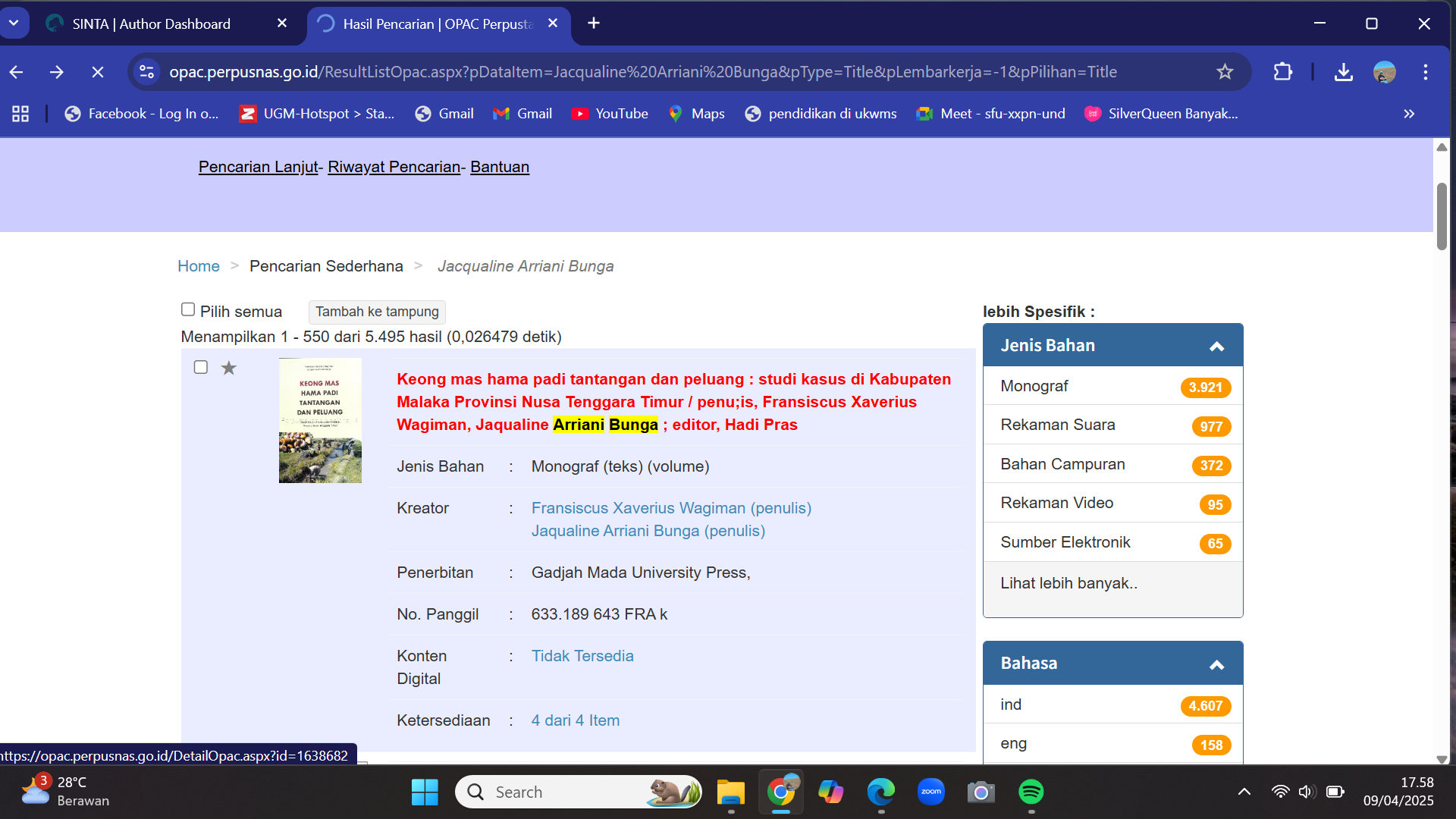Tick the Pilih semua checkbox
1456x819 pixels.
[x=188, y=309]
